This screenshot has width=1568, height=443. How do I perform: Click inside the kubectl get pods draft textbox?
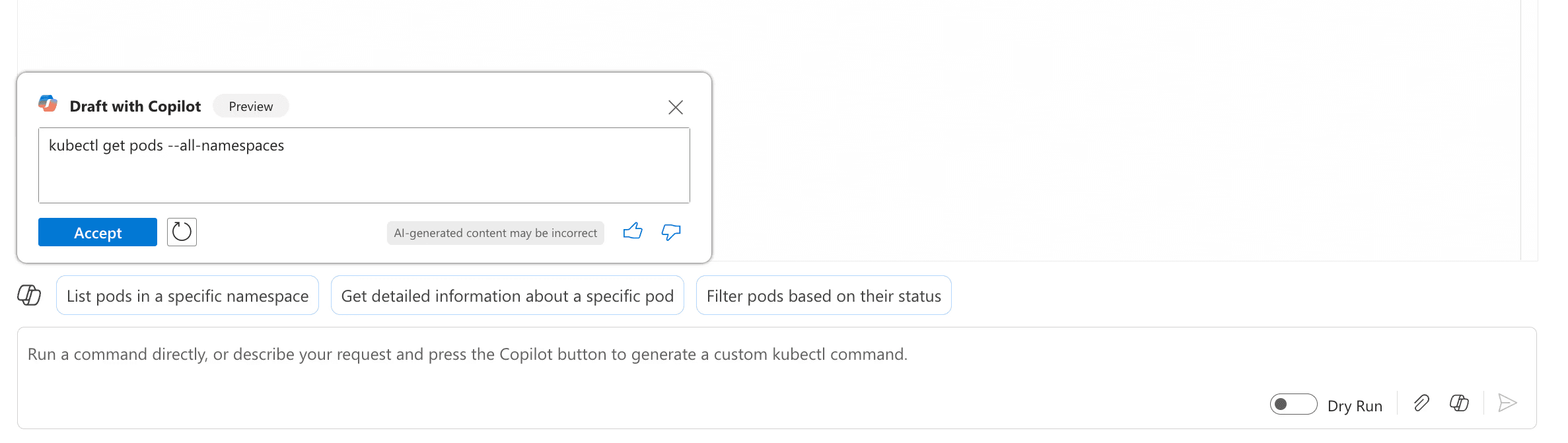[x=364, y=165]
